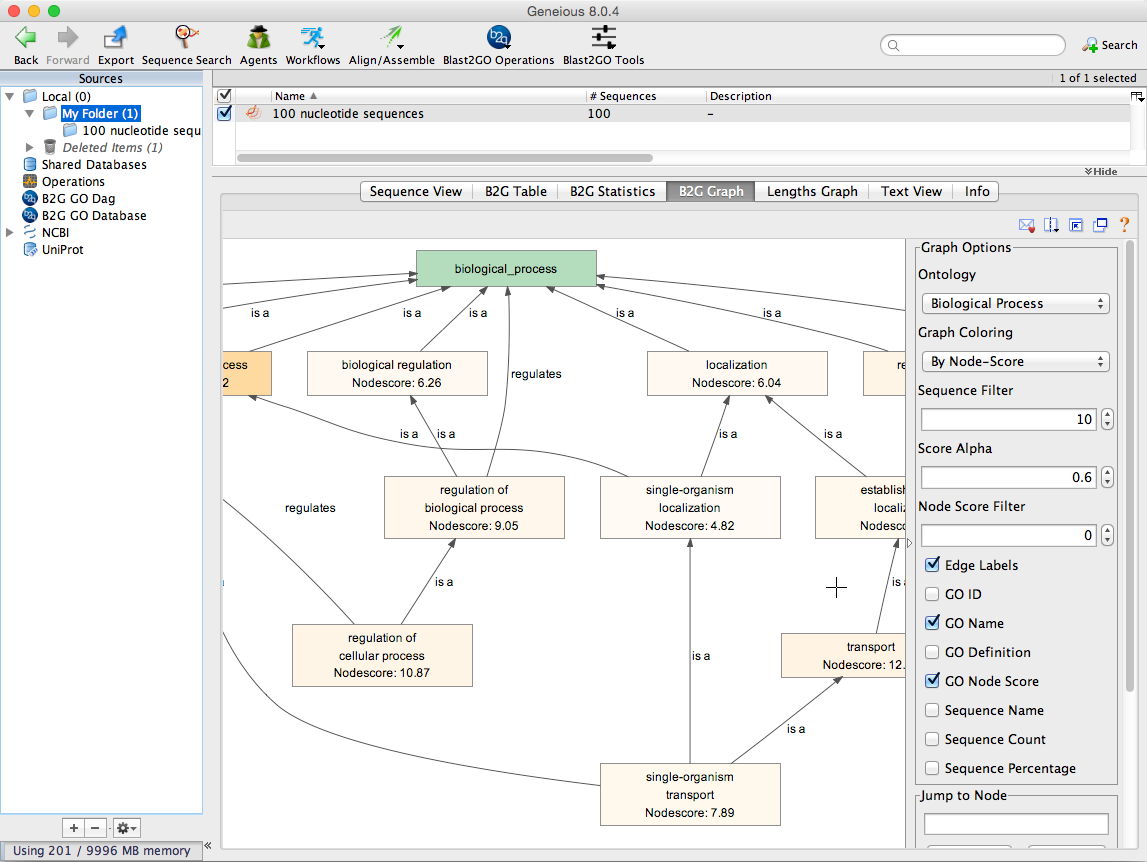
Task: Switch to the B2G Table tab
Action: coord(516,192)
